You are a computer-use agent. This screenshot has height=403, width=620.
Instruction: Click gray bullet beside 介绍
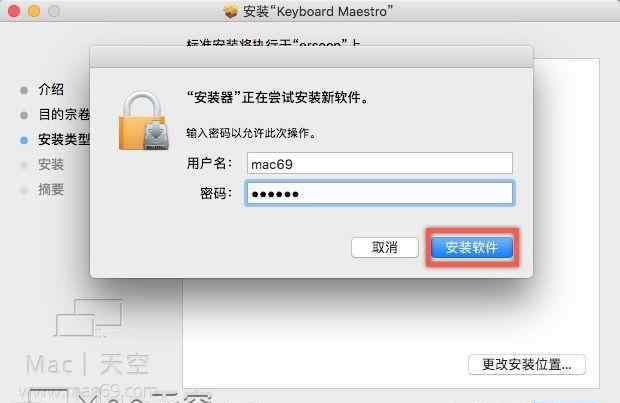coord(24,90)
